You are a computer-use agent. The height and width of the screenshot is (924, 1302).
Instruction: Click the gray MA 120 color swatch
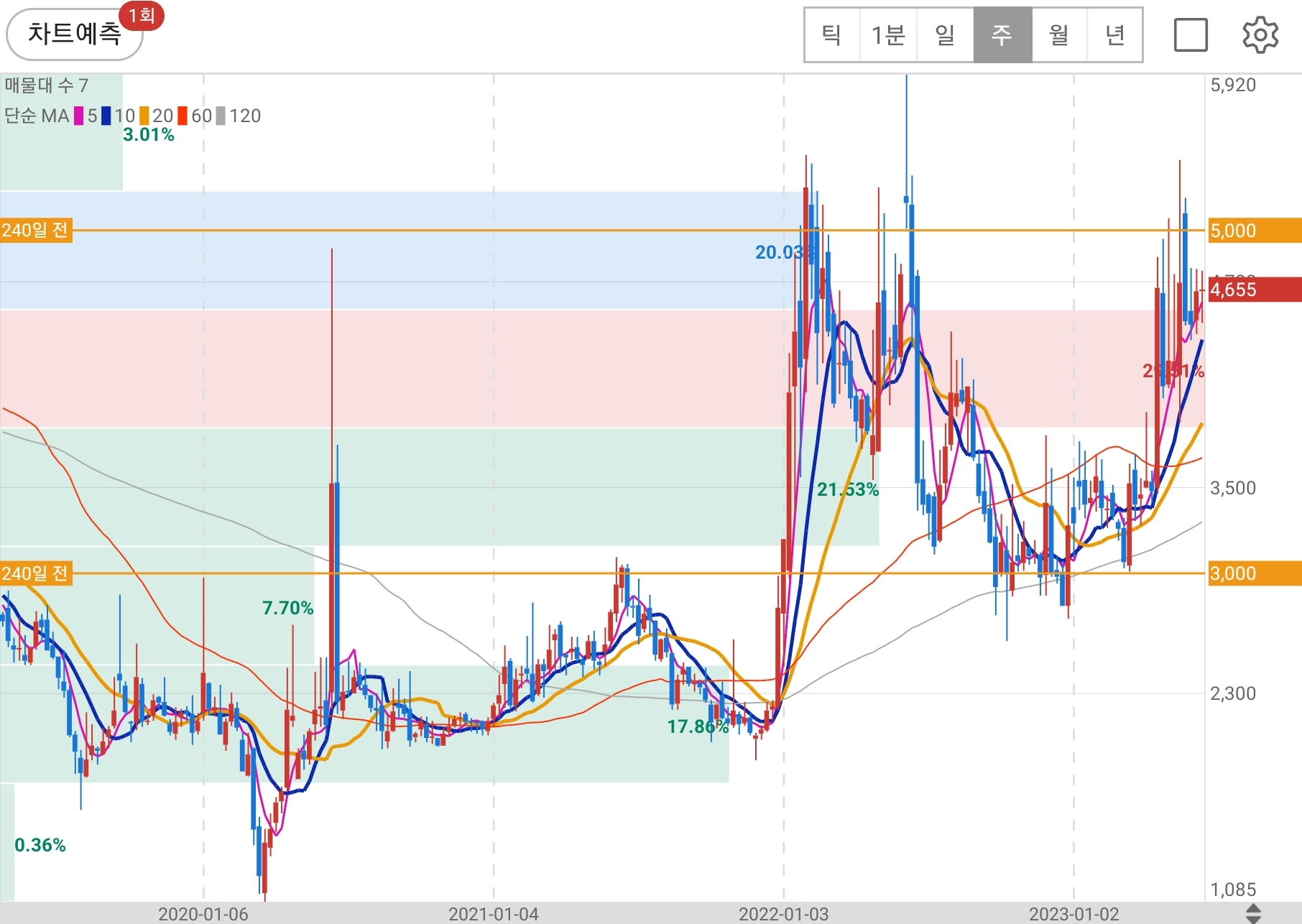coord(221,116)
